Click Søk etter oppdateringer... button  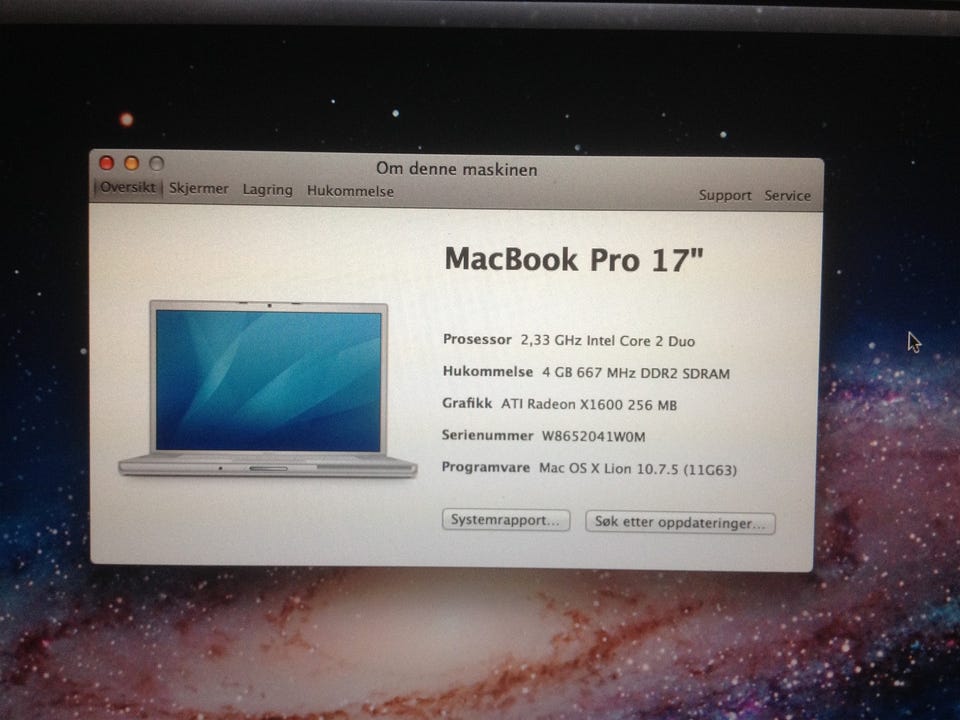(x=680, y=523)
